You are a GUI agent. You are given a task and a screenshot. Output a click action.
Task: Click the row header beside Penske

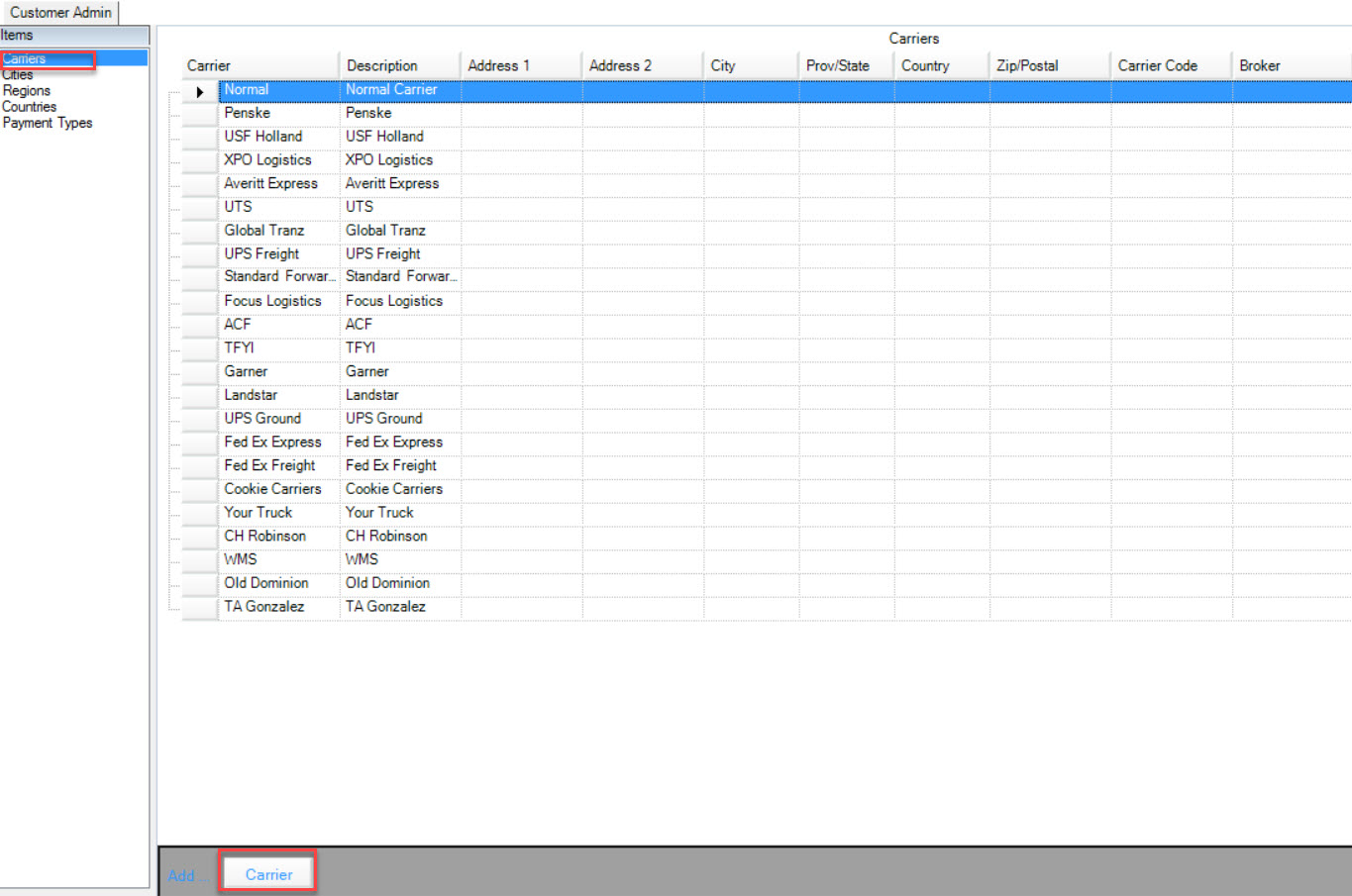(x=200, y=114)
